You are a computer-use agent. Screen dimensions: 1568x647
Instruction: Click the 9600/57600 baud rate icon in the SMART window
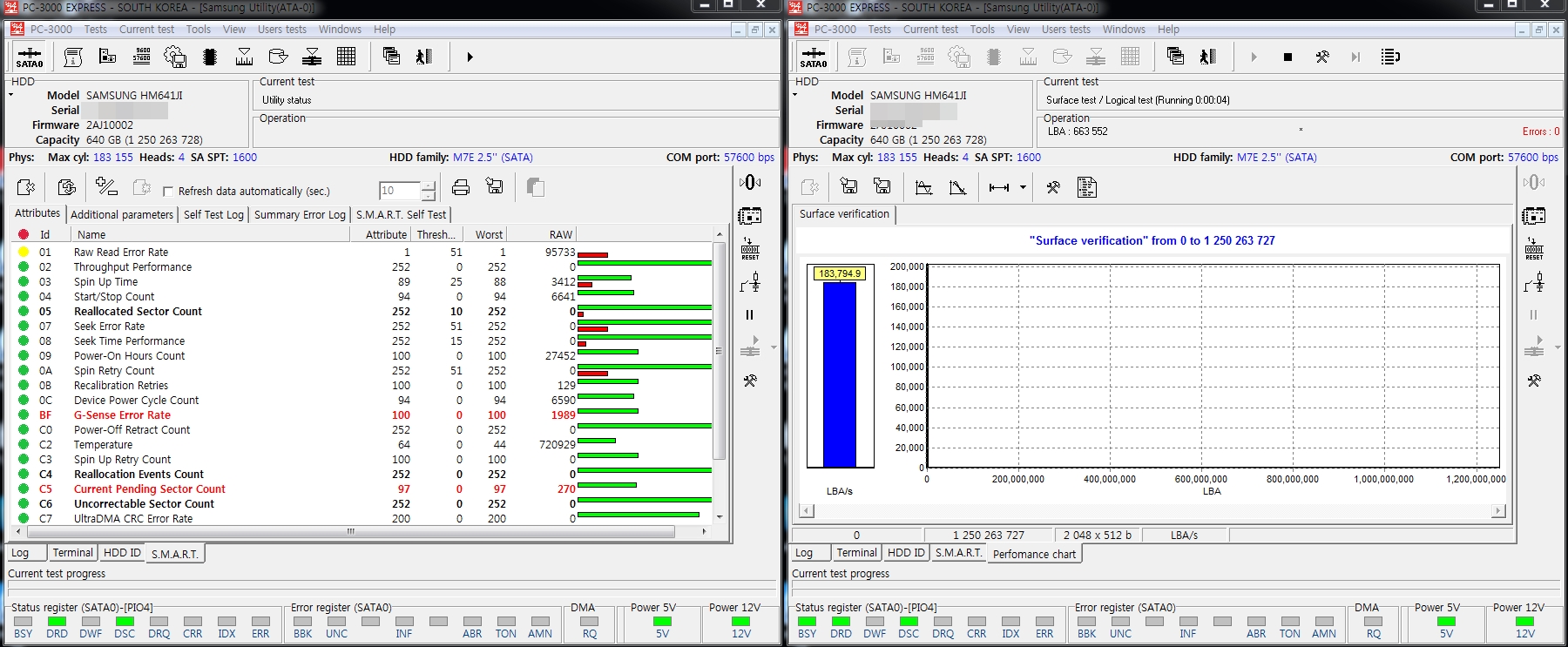(x=142, y=57)
